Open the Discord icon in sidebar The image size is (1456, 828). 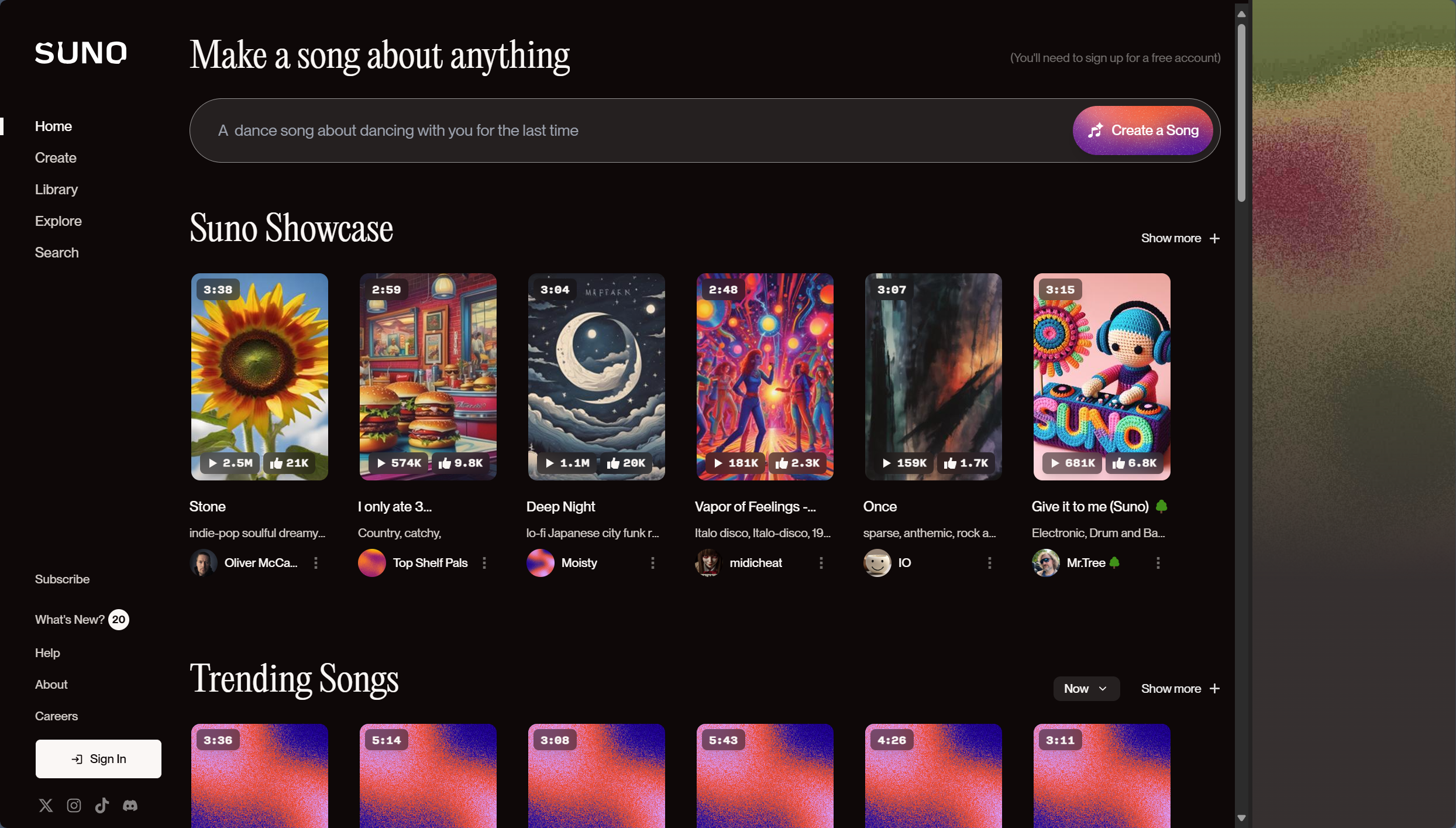pos(130,805)
